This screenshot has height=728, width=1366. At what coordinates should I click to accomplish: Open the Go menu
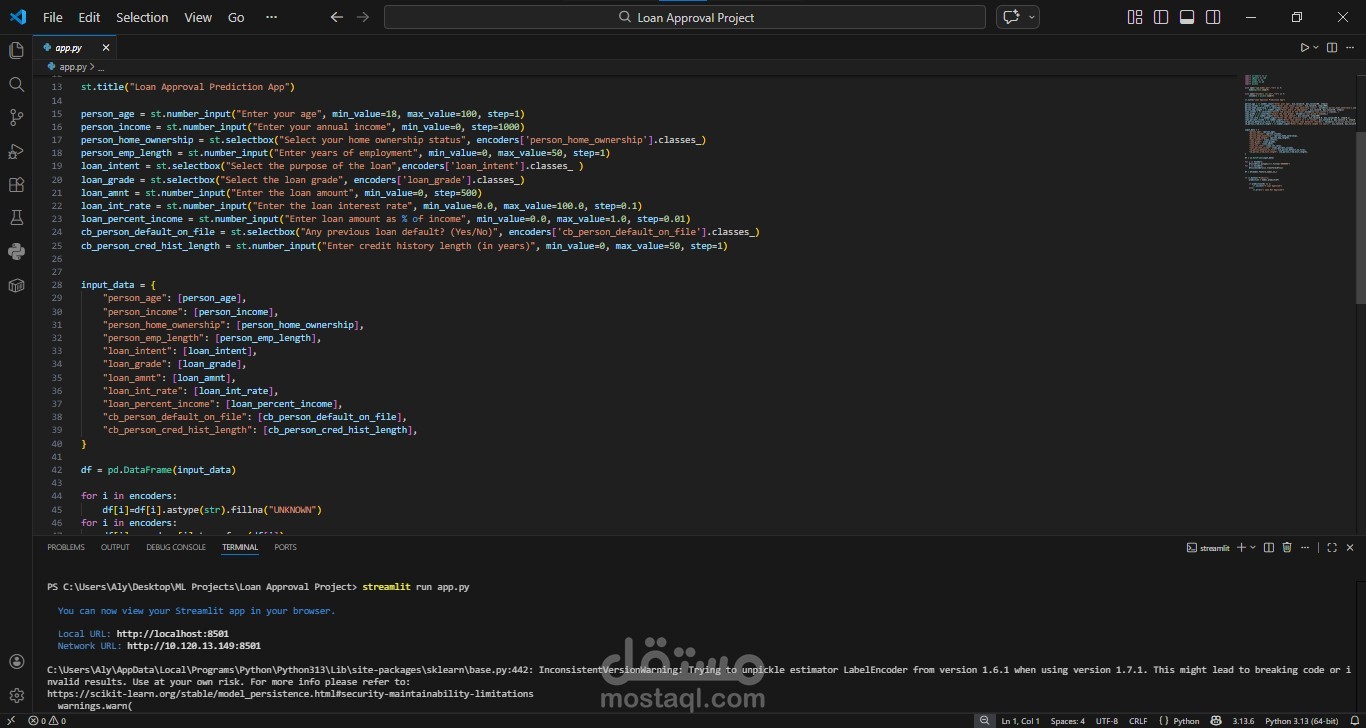point(236,17)
